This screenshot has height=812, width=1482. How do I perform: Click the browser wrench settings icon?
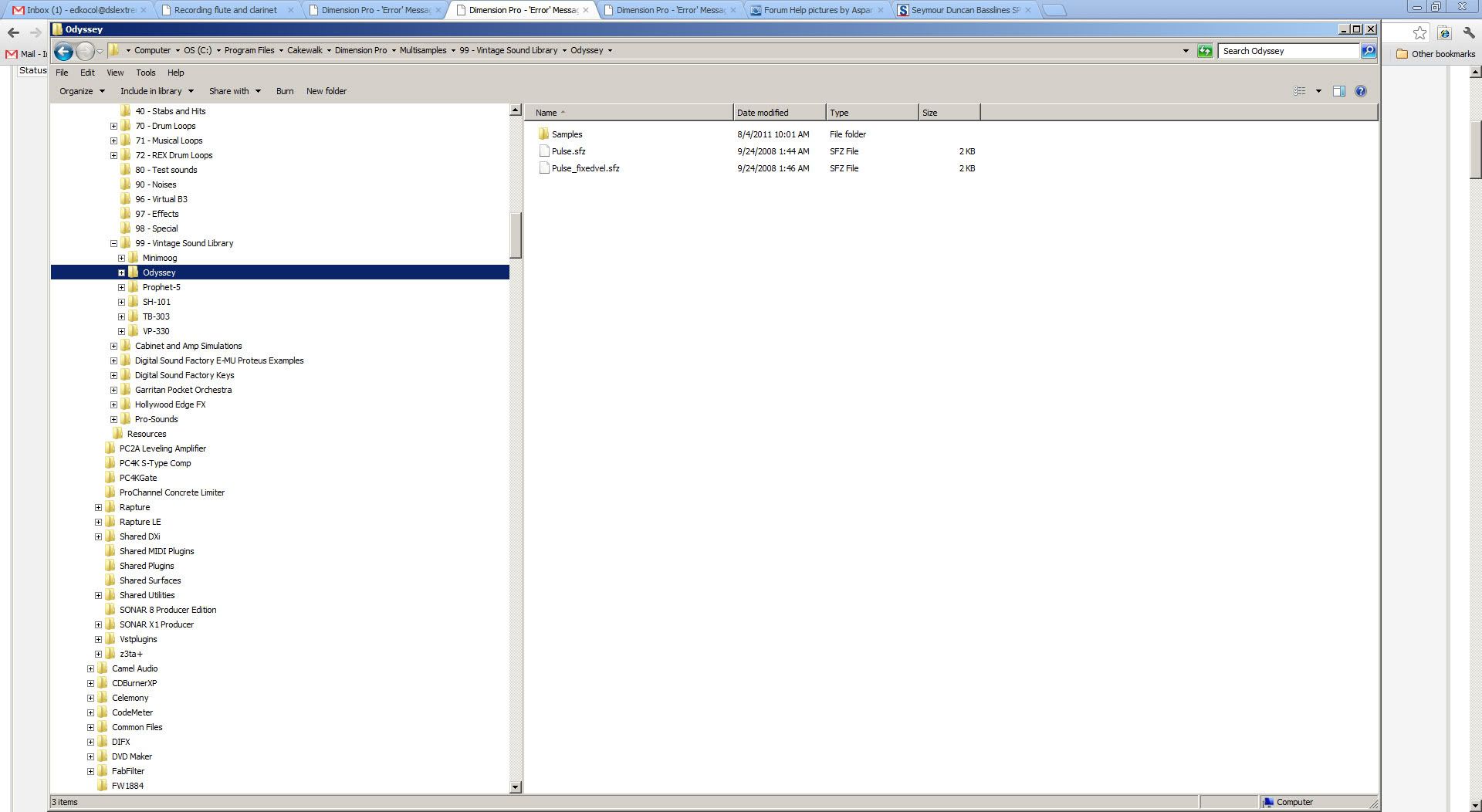coord(1469,32)
